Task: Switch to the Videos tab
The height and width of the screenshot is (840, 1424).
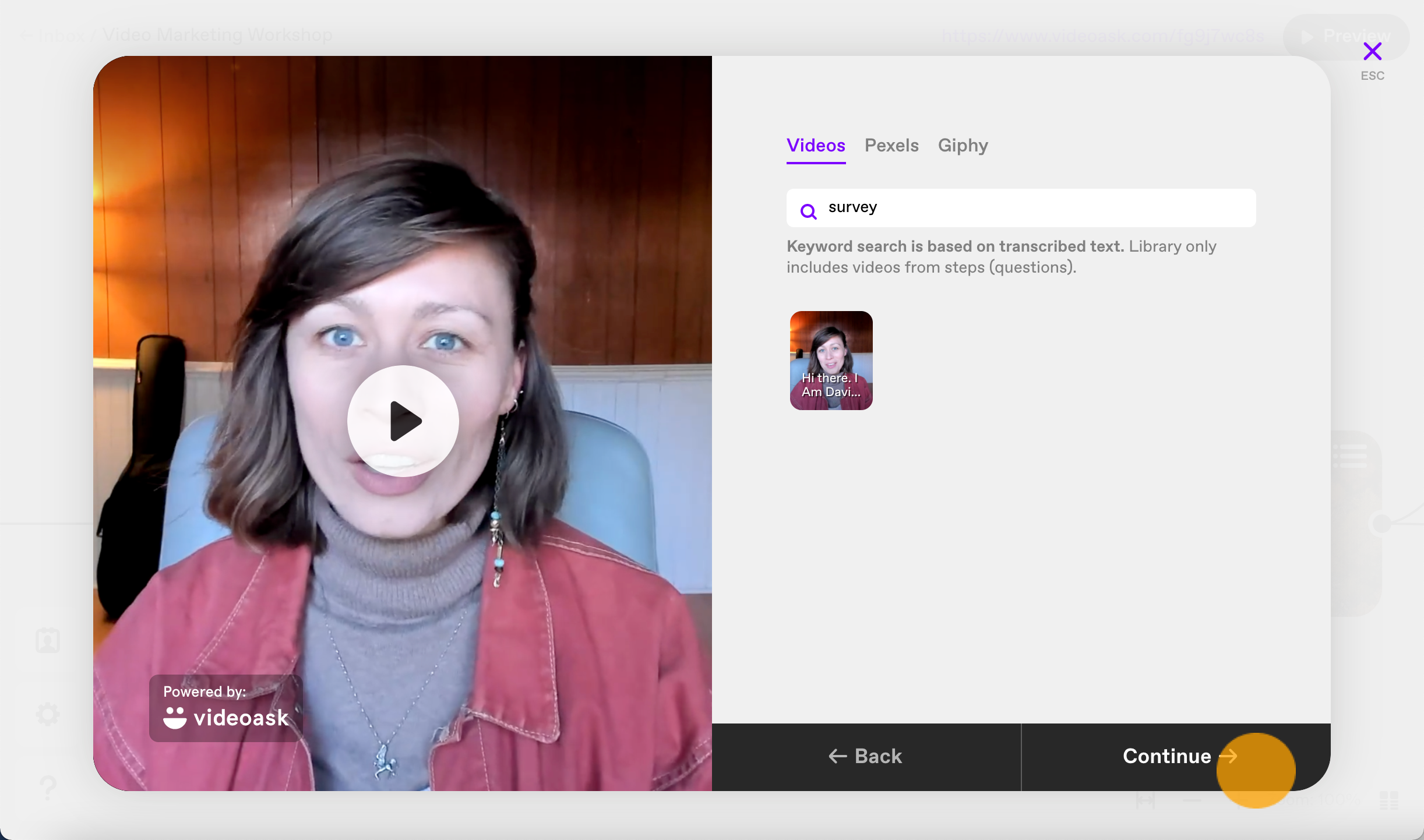Action: 816,146
